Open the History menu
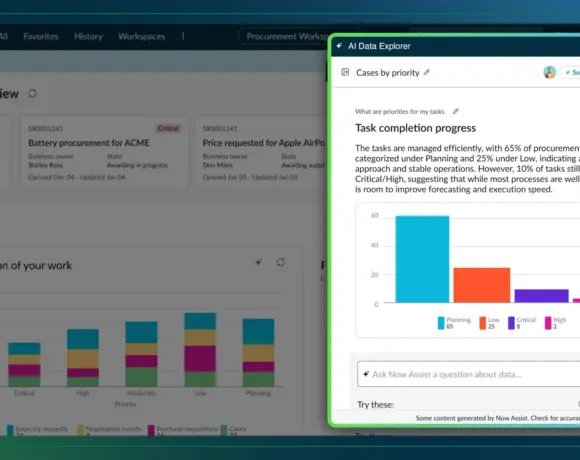Screen dimensions: 580x460 [x=88, y=37]
